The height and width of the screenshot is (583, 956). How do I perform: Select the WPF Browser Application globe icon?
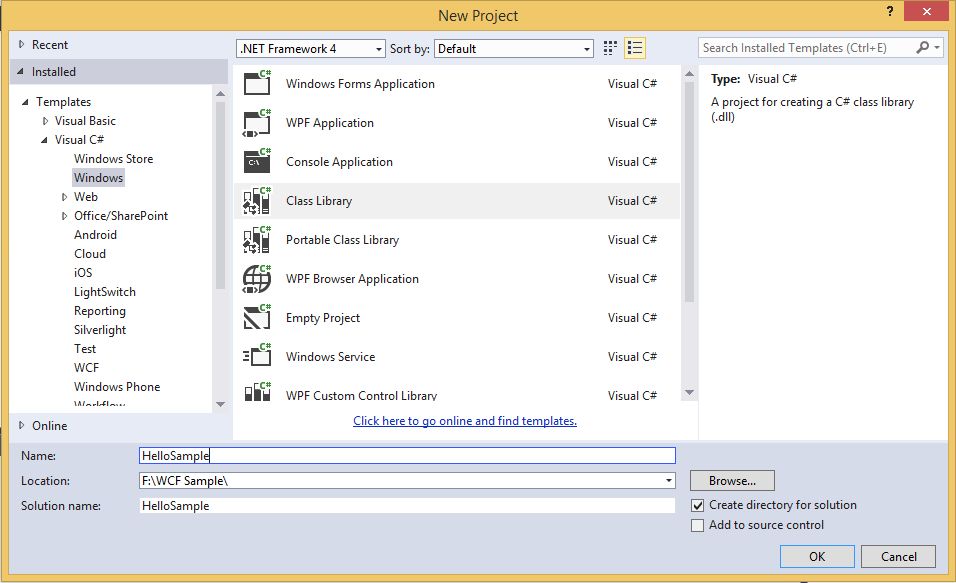(257, 279)
